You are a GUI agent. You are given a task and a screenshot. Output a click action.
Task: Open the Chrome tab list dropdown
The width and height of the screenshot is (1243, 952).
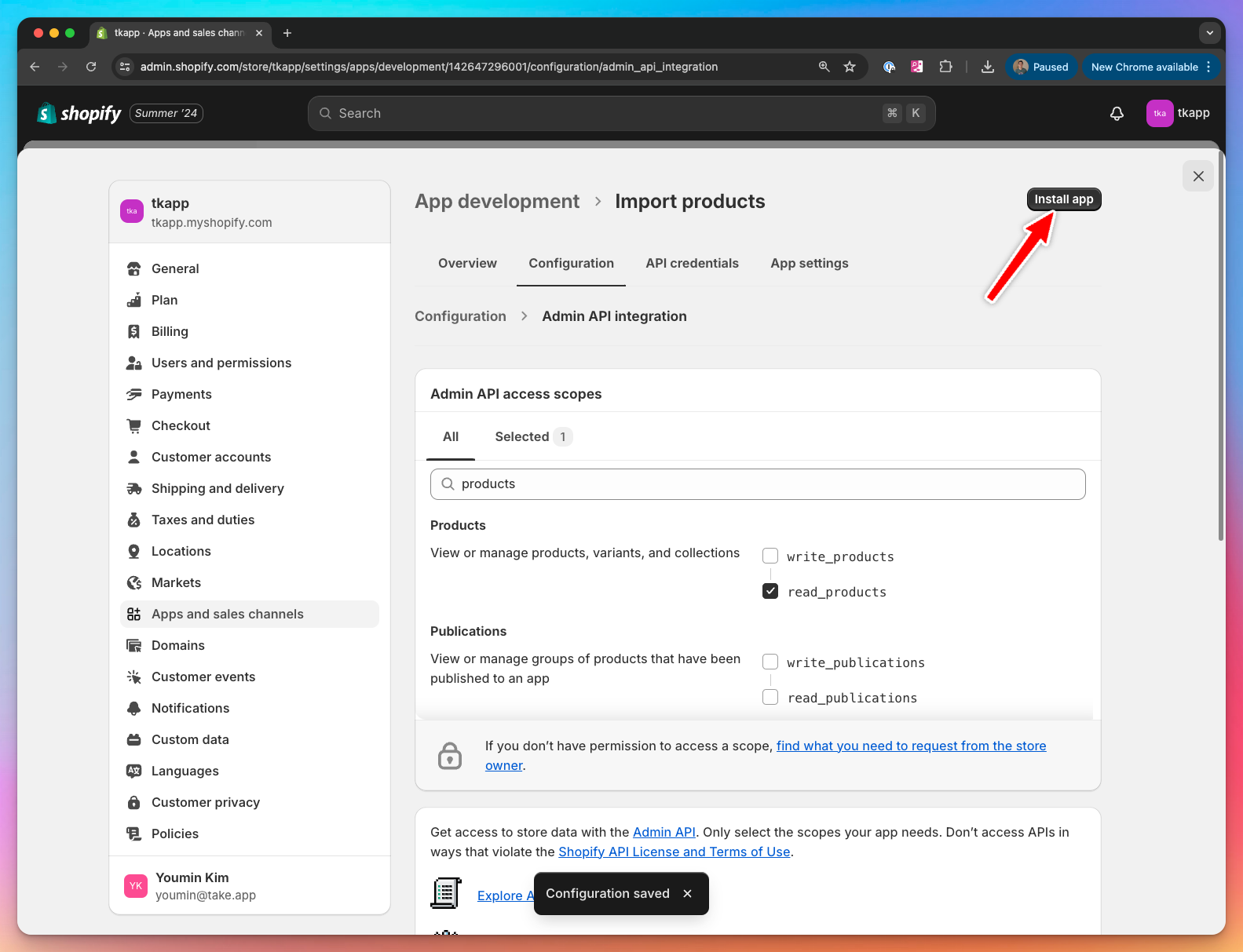pos(1209,33)
